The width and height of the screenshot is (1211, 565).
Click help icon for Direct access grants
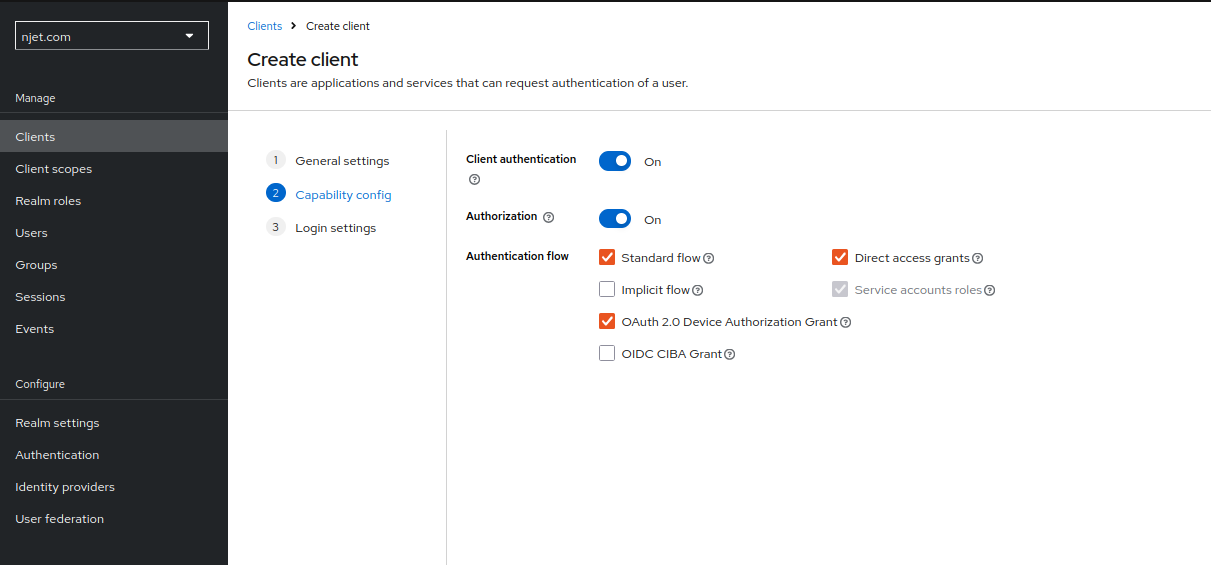978,258
